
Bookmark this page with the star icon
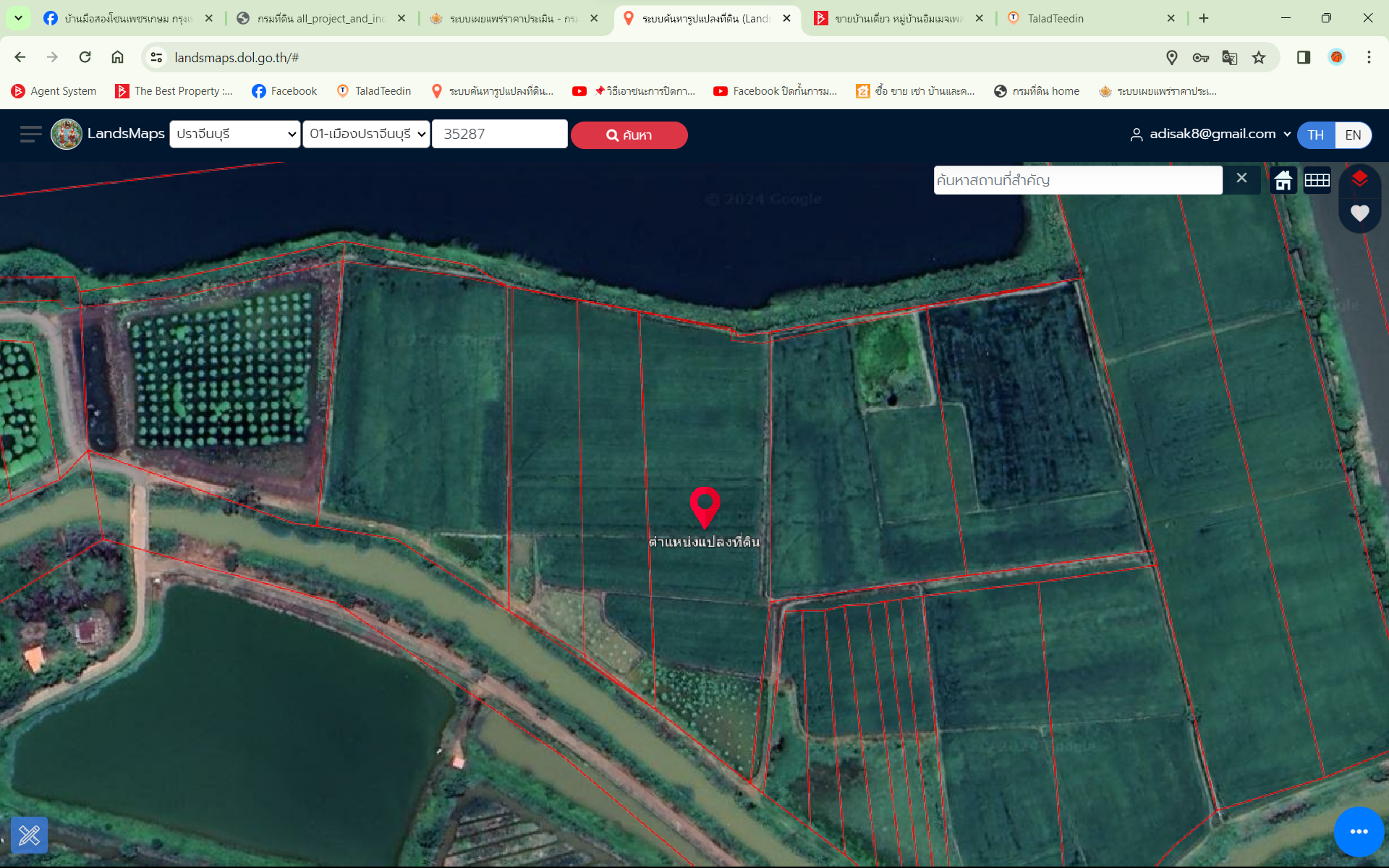(x=1259, y=57)
